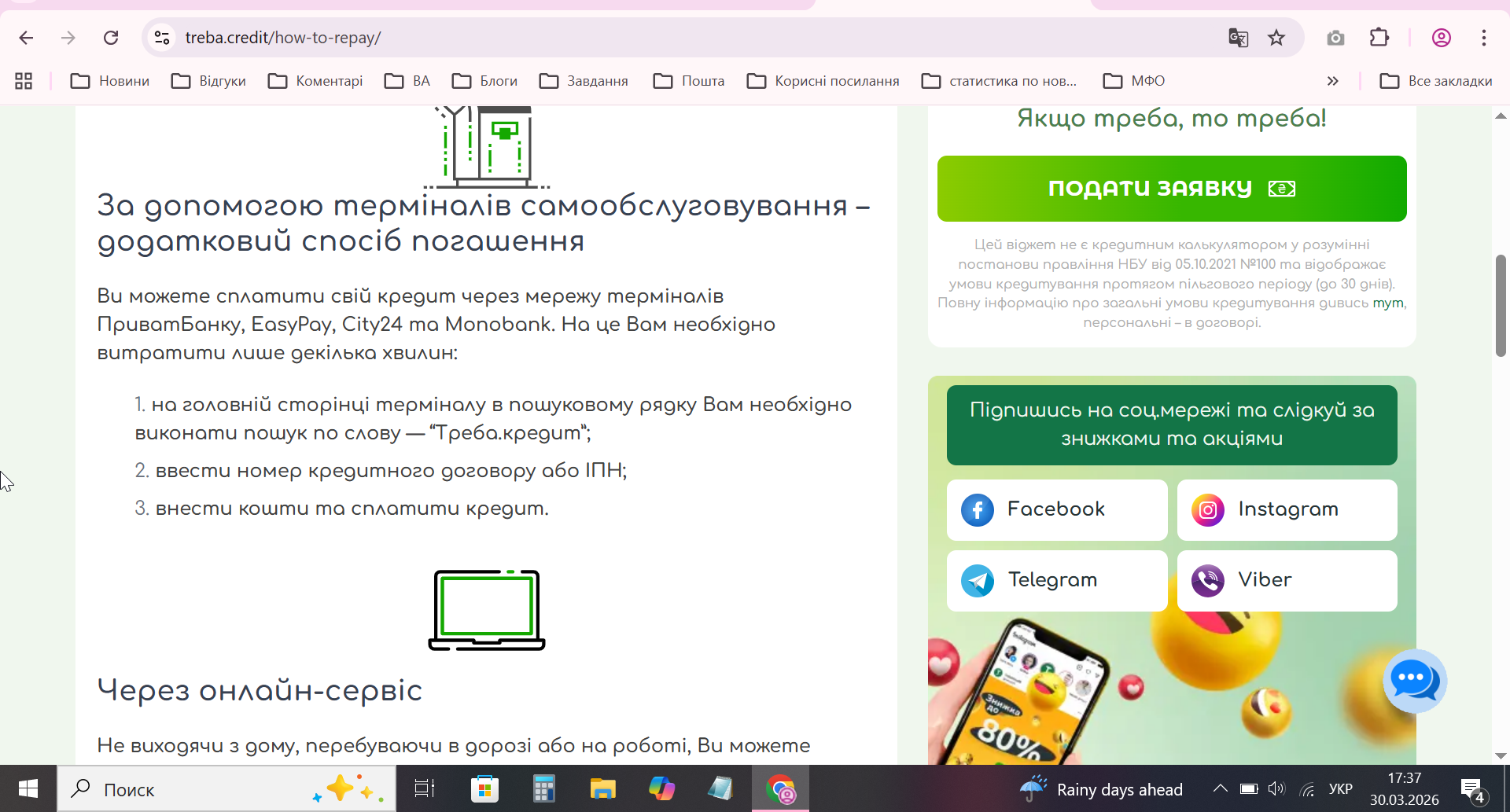Click the 80% discount phone promo image
The height and width of the screenshot is (812, 1510).
click(1172, 689)
